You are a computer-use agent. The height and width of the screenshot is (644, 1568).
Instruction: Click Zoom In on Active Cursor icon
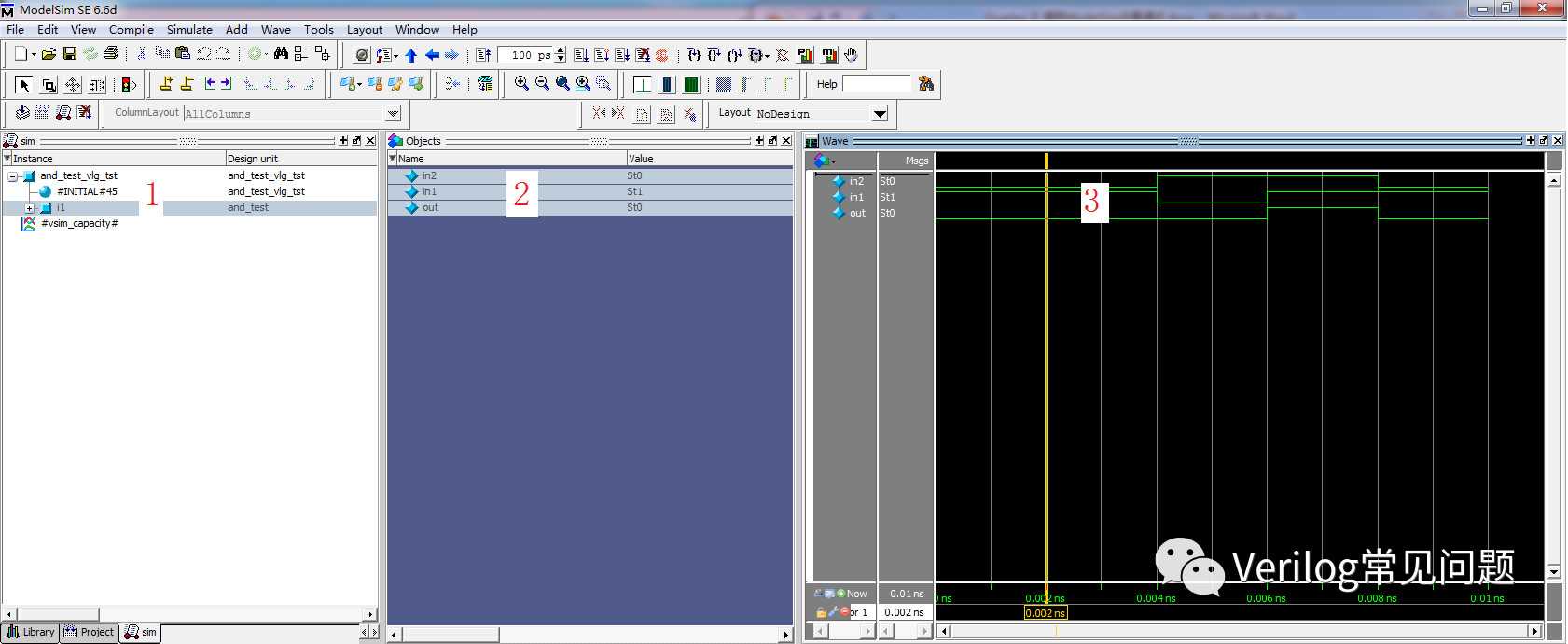pyautogui.click(x=583, y=84)
